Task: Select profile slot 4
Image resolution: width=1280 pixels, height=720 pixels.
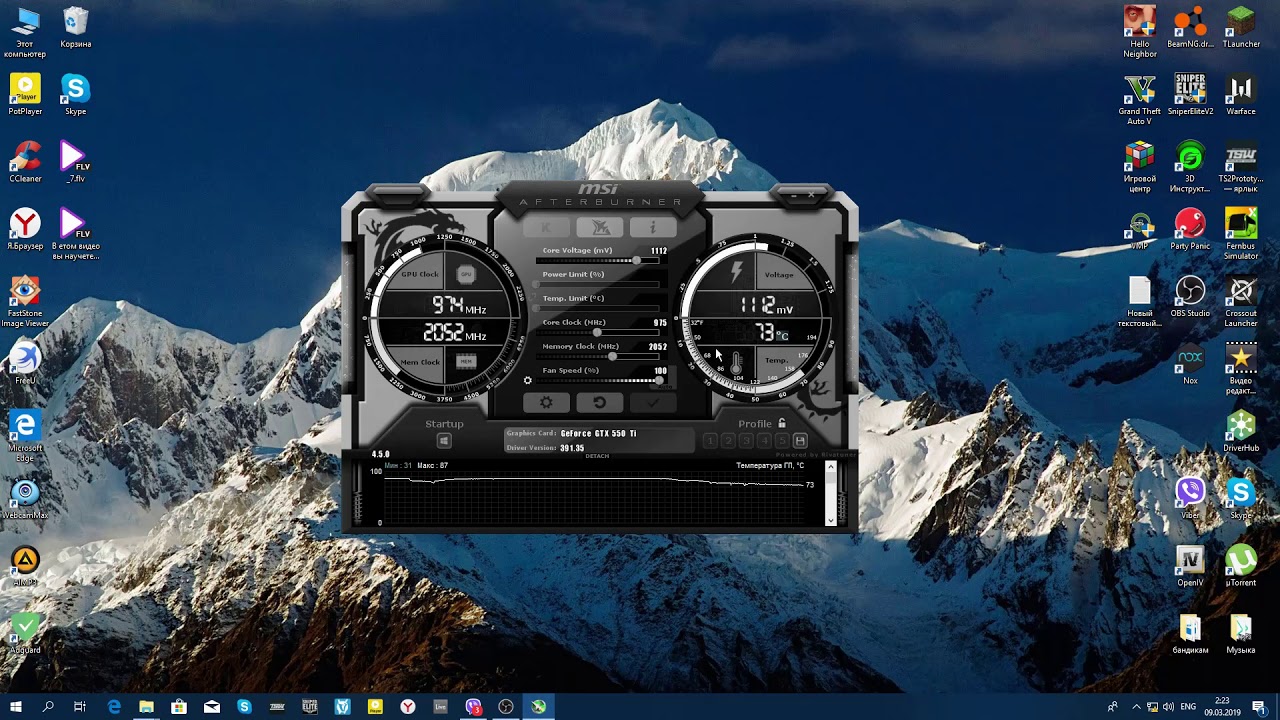Action: point(764,441)
